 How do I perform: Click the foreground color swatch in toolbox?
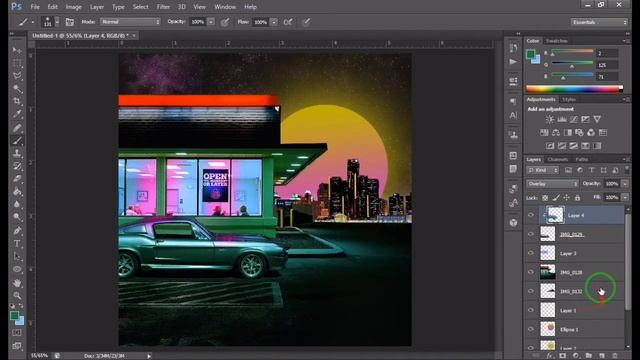coord(14,316)
